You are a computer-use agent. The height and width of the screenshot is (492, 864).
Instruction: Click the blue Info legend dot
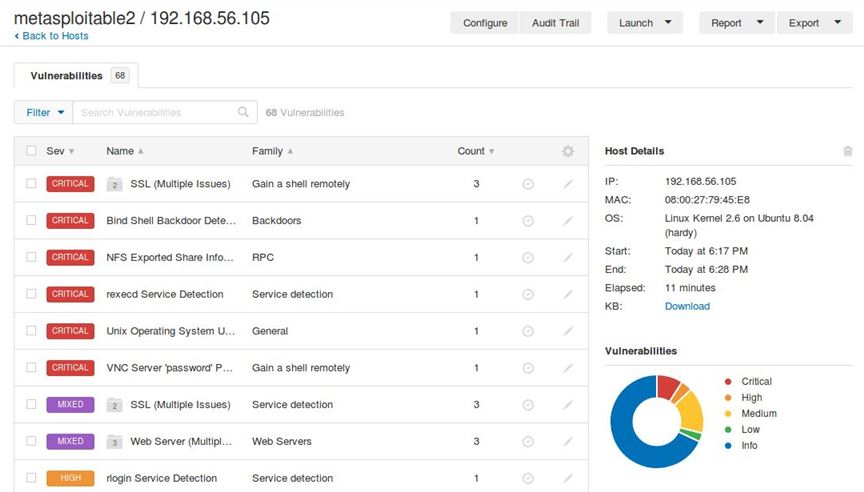pos(728,446)
